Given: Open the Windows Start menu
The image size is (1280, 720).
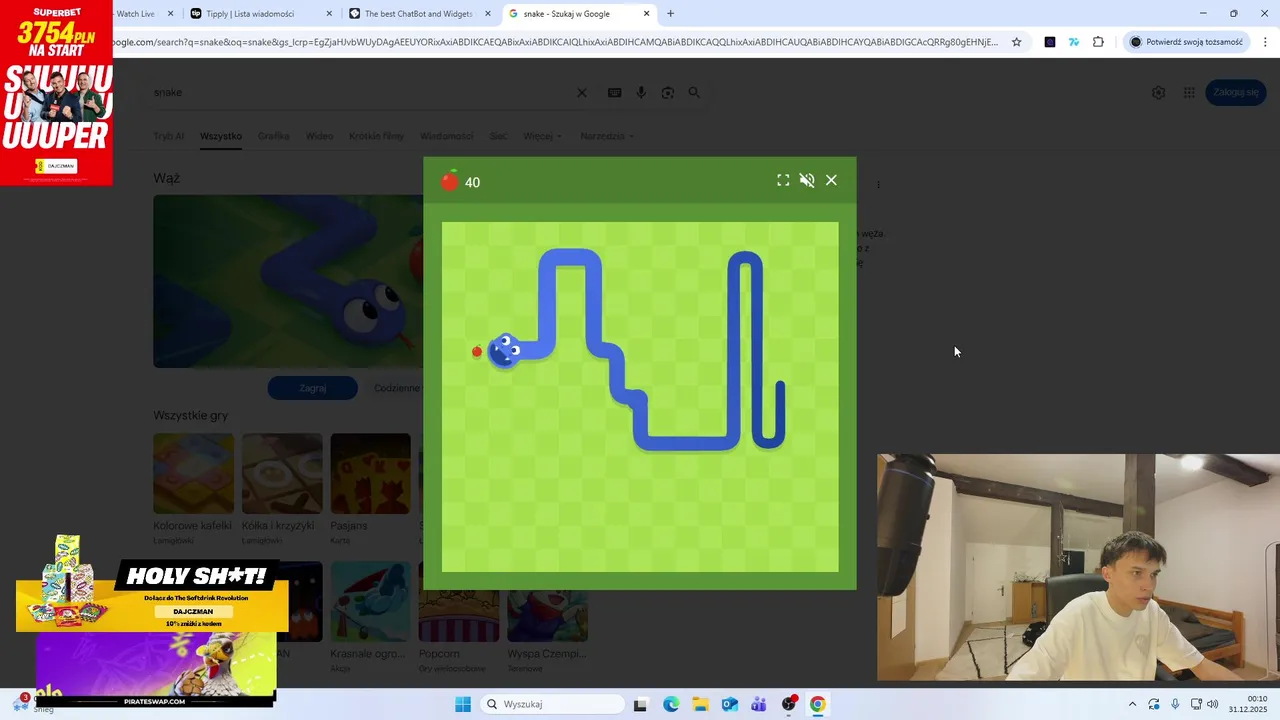Looking at the screenshot, I should [463, 704].
